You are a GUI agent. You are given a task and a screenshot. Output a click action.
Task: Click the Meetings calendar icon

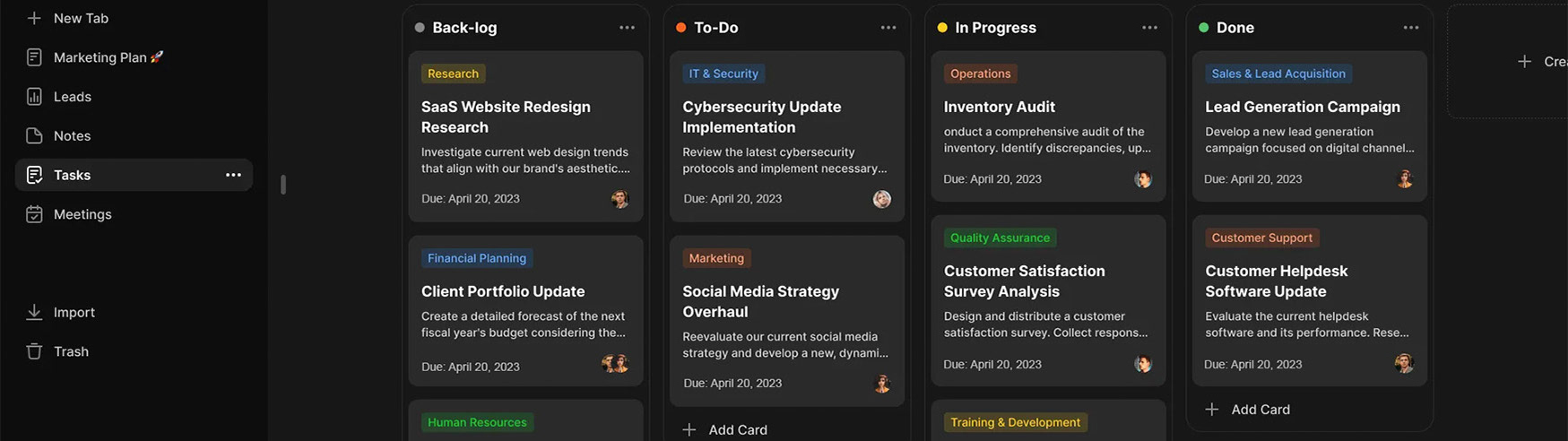(x=34, y=214)
